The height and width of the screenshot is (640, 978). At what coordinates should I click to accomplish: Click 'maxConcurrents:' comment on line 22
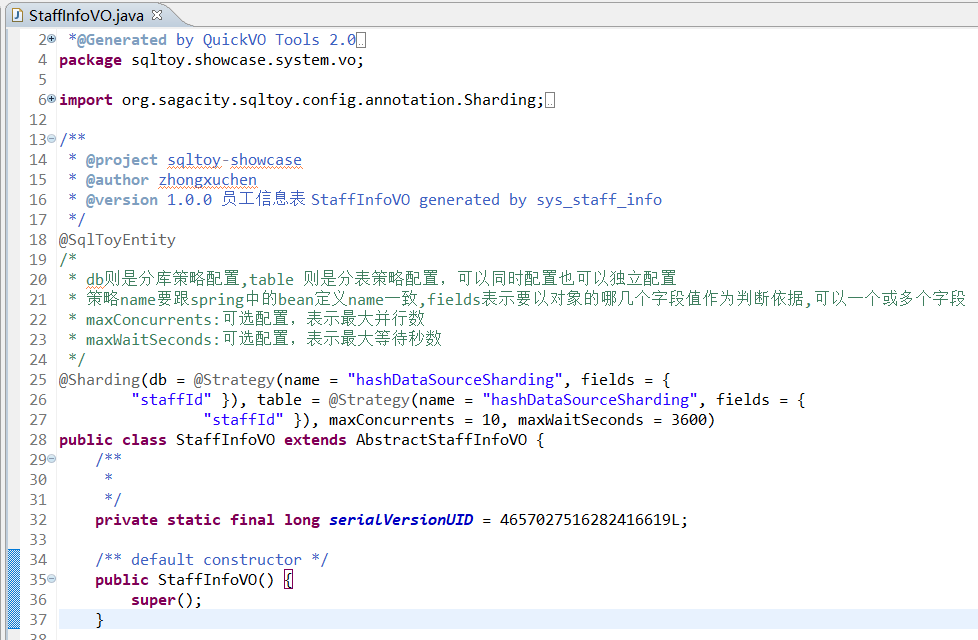(153, 320)
